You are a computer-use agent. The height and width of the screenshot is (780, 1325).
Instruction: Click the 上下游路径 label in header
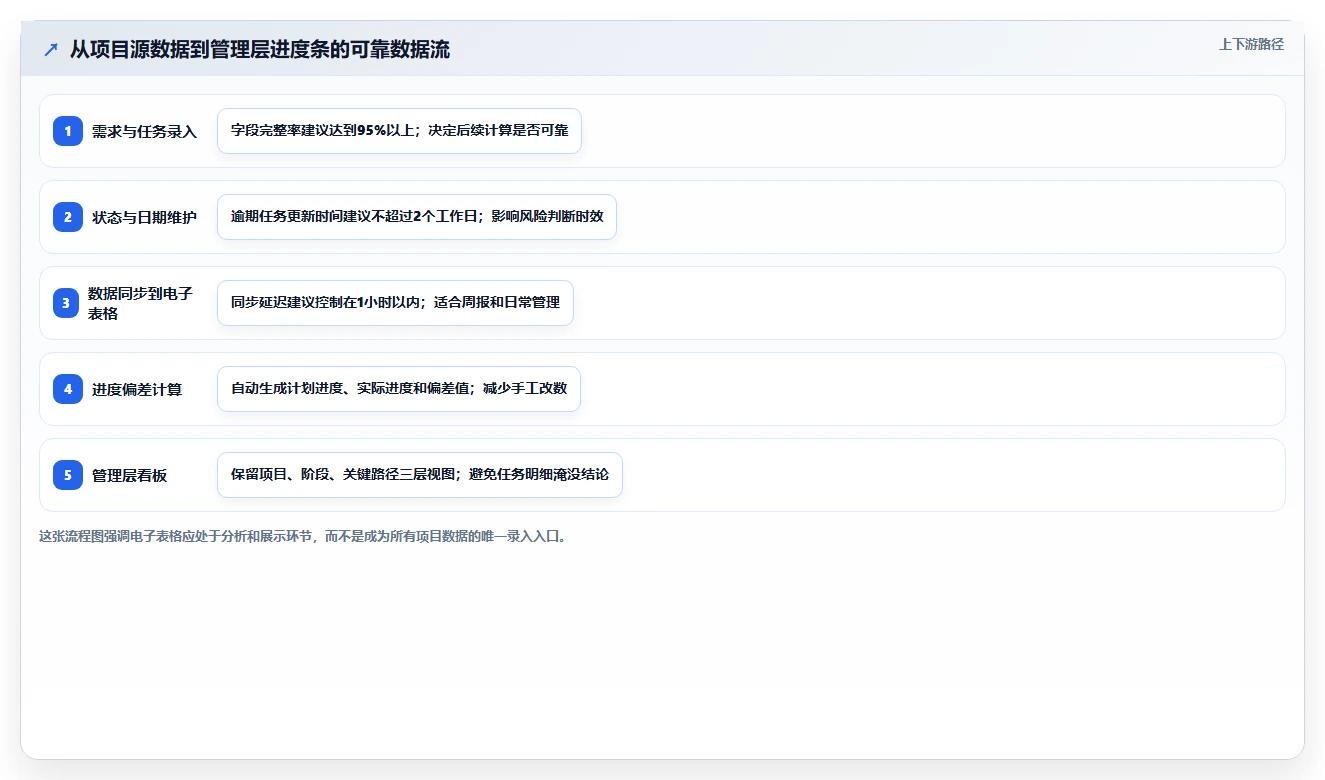(x=1251, y=44)
